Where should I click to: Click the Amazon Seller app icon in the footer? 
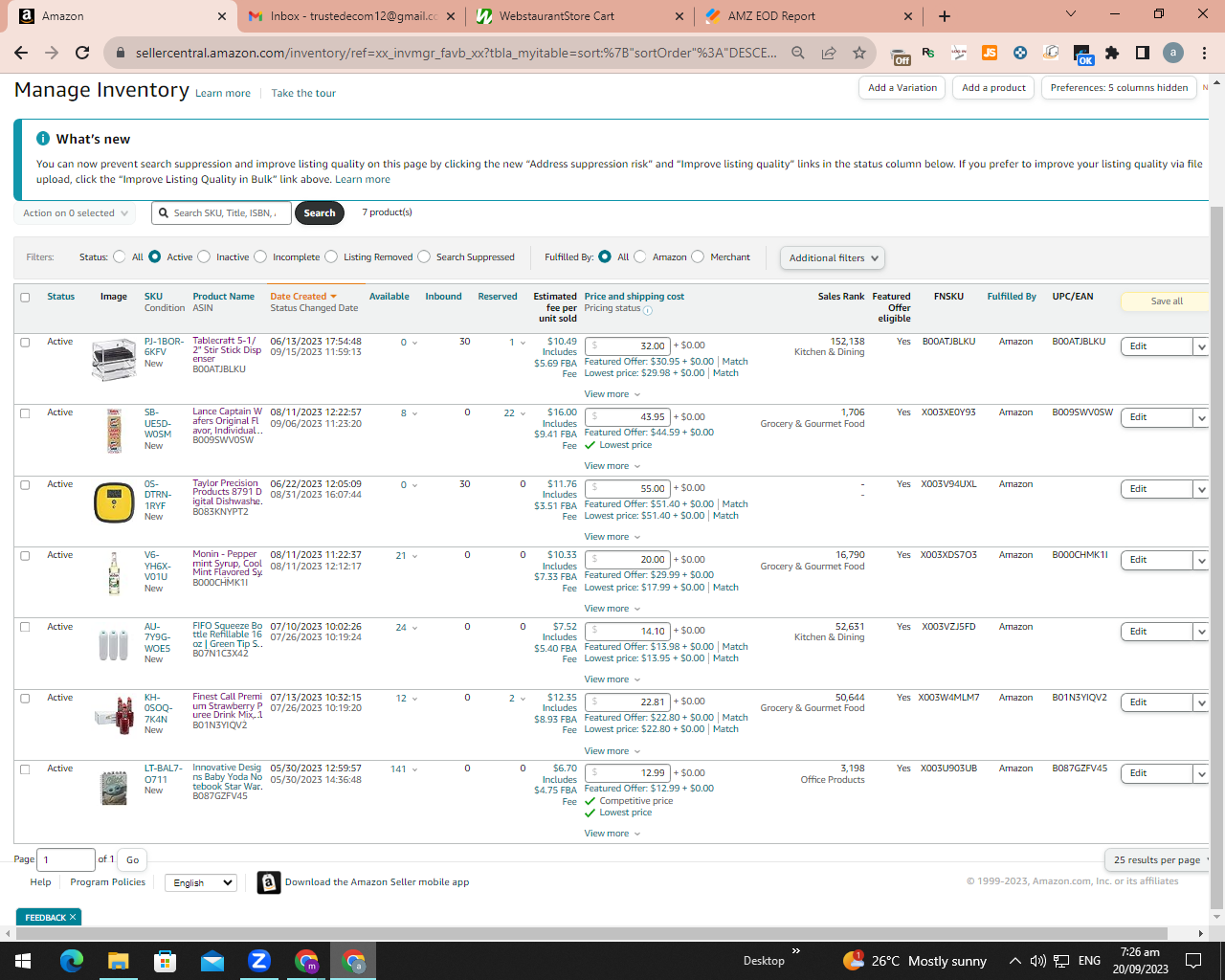coord(269,882)
